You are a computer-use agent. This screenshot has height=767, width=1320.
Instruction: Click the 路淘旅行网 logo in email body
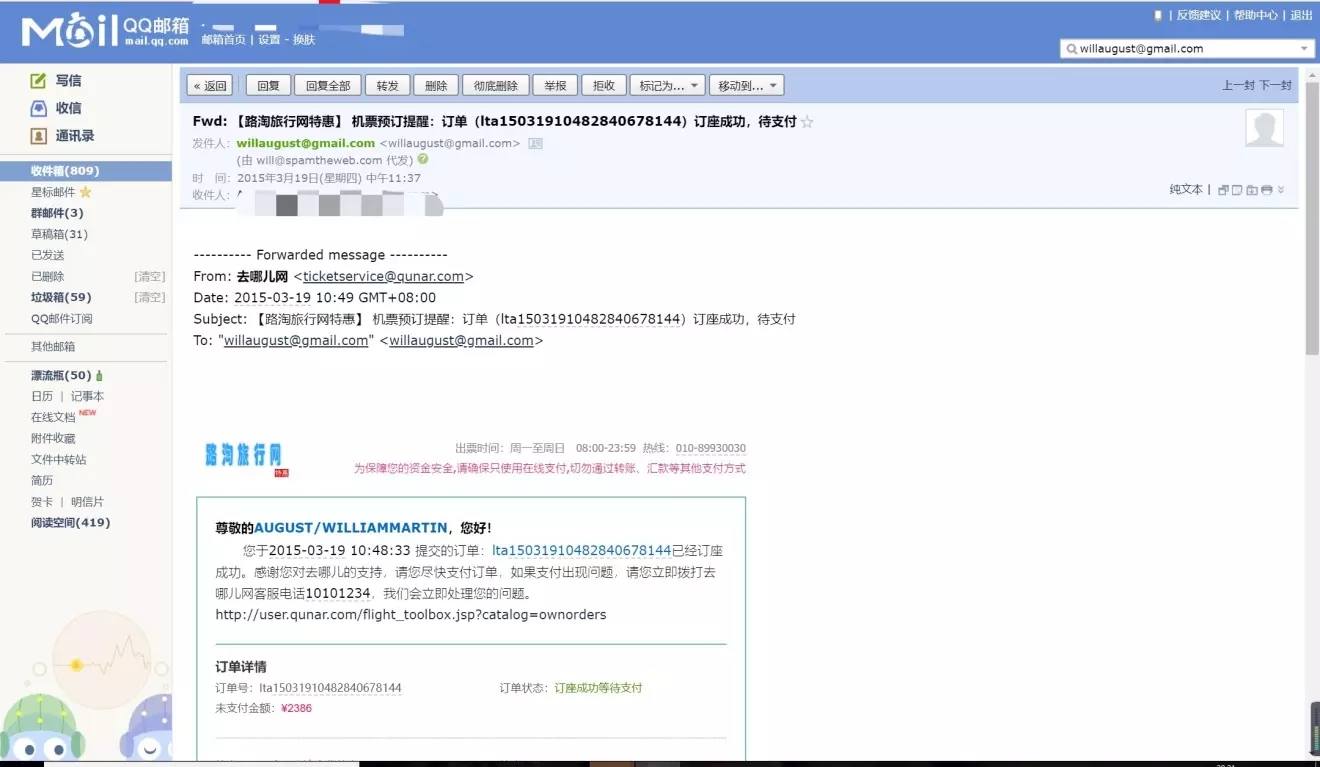[x=246, y=458]
